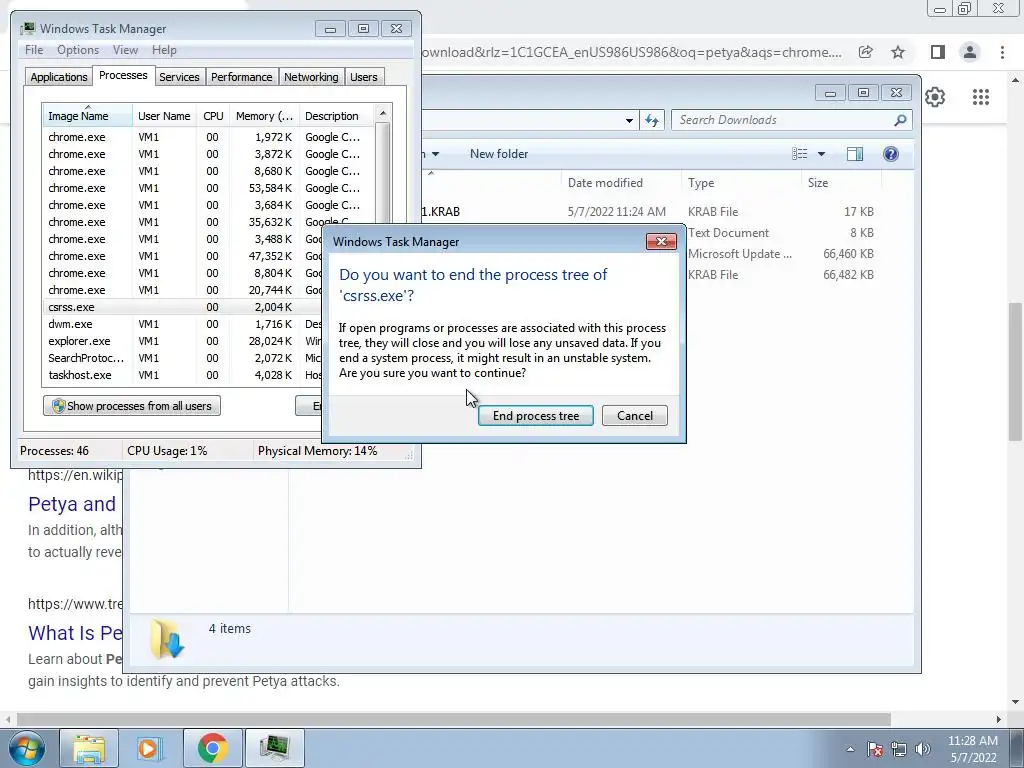Select the explorer.exe process row
The height and width of the screenshot is (768, 1024).
point(183,341)
